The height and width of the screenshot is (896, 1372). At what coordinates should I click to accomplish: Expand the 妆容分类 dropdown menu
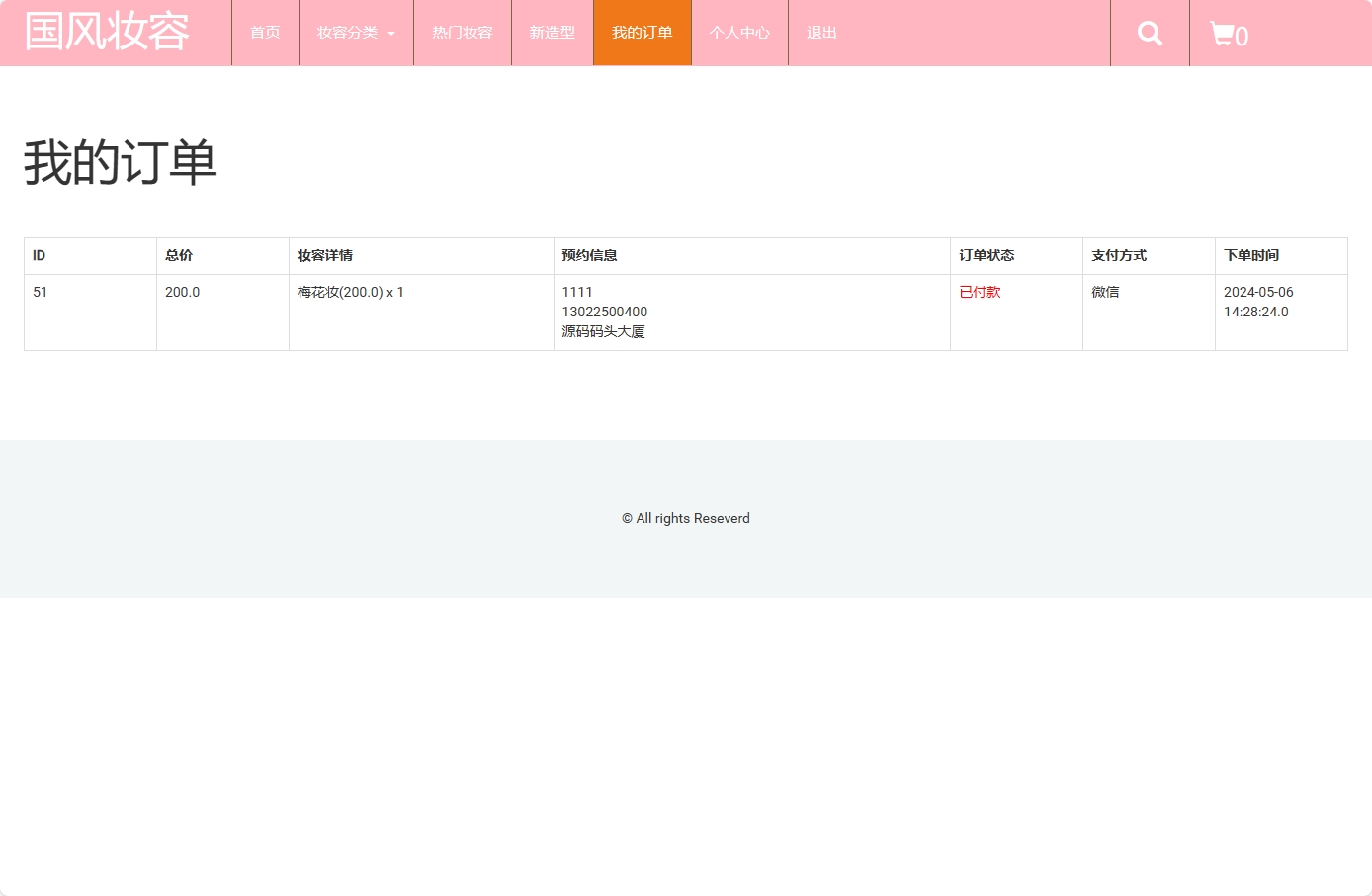click(x=356, y=33)
